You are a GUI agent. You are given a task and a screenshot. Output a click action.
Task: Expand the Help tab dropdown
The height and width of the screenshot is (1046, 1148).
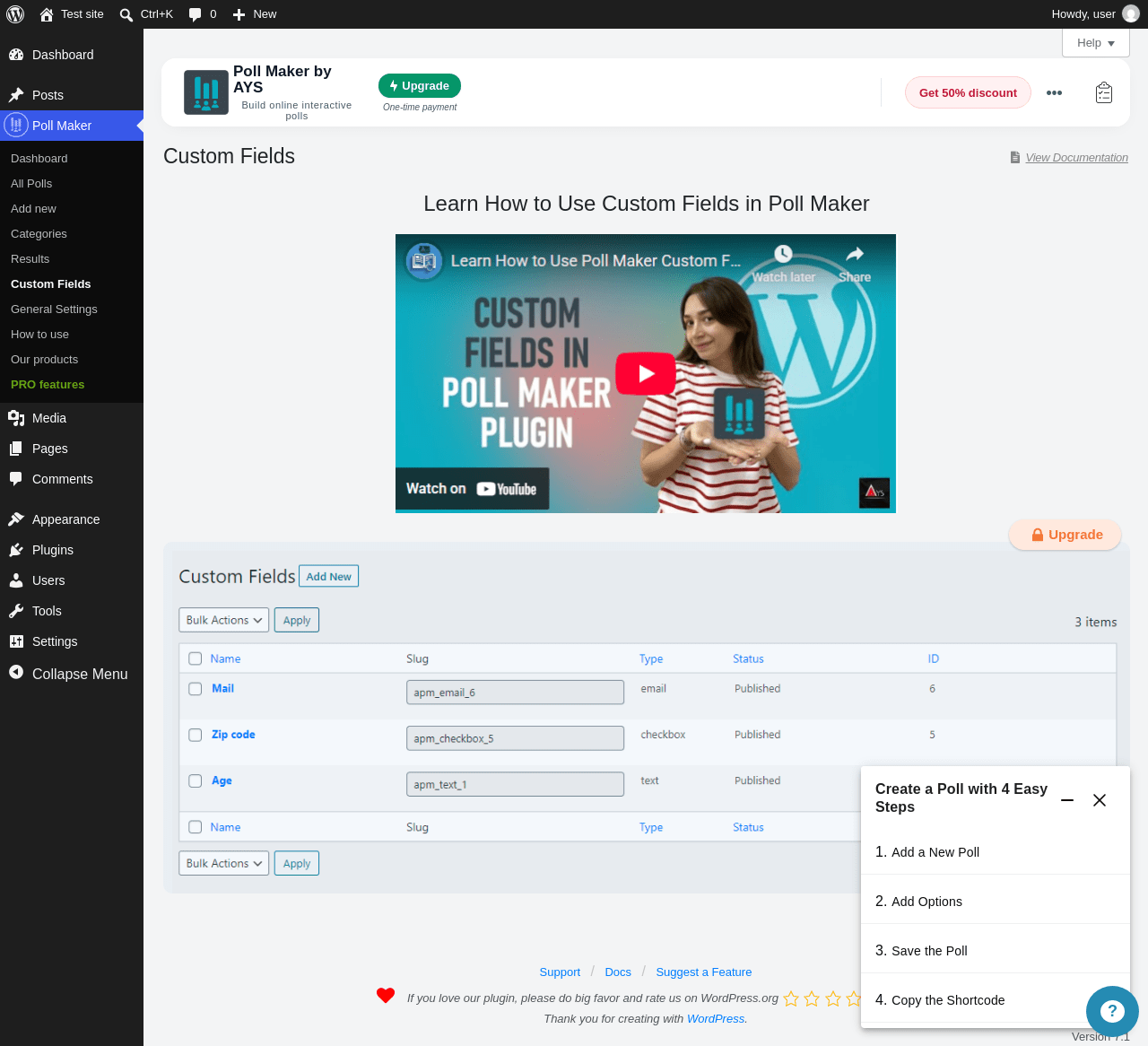click(1096, 43)
